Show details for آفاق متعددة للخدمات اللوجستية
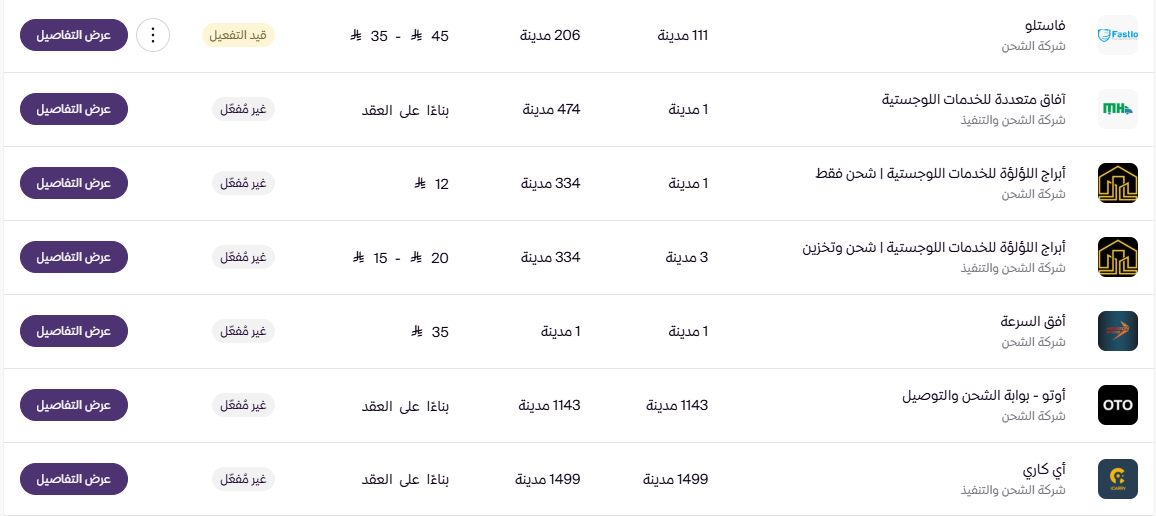The height and width of the screenshot is (516, 1156). pos(74,109)
